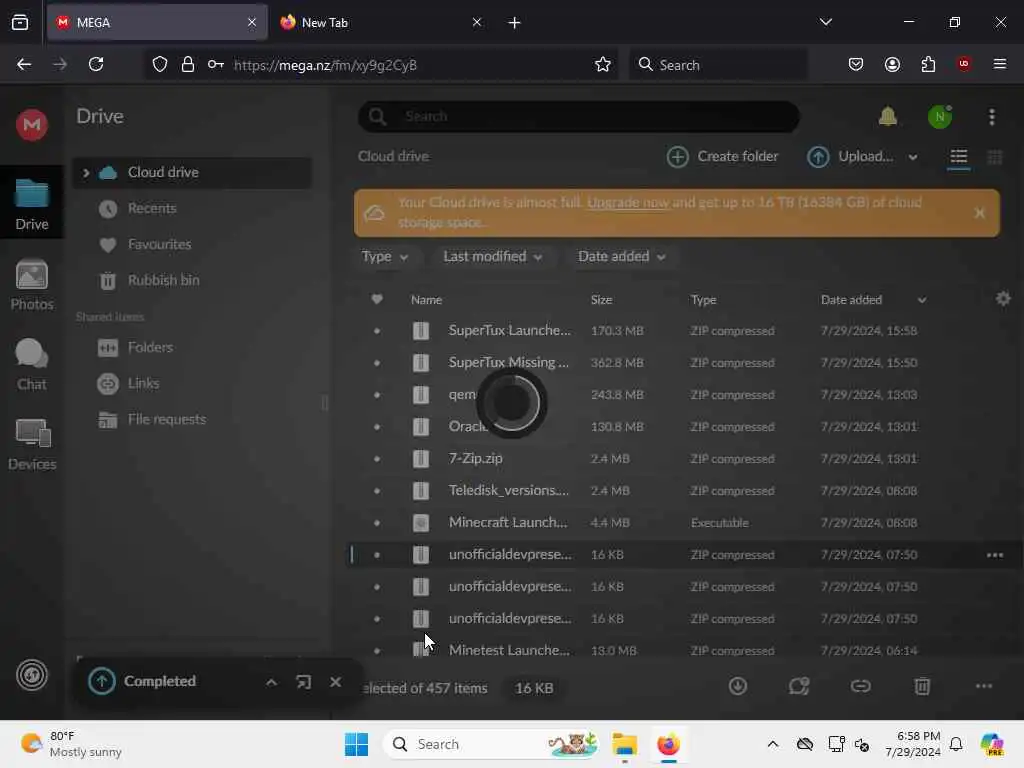Open the Type filter dropdown
This screenshot has height=768, width=1024.
click(385, 257)
